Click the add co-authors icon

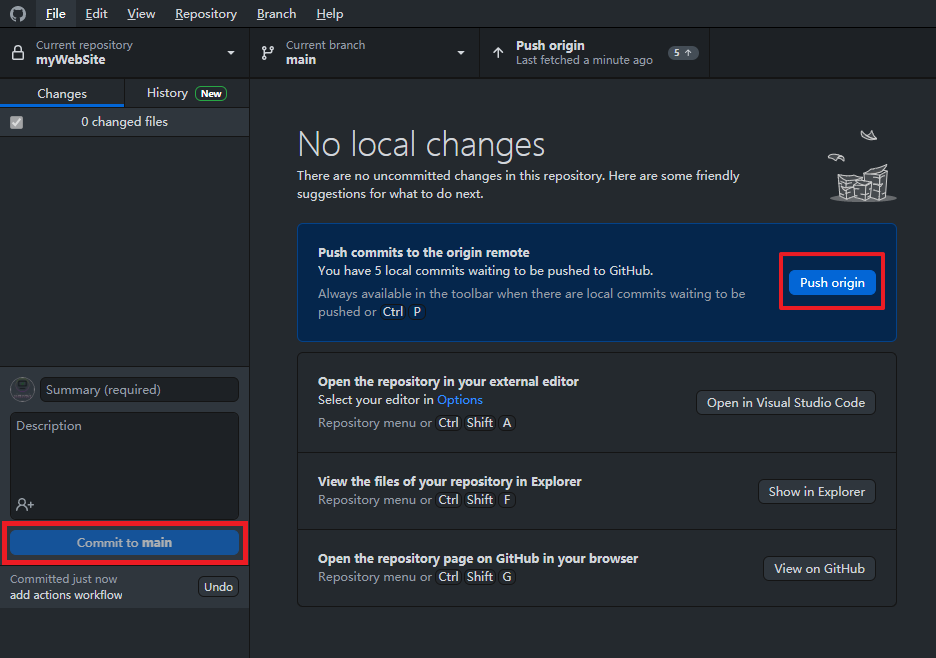(25, 504)
